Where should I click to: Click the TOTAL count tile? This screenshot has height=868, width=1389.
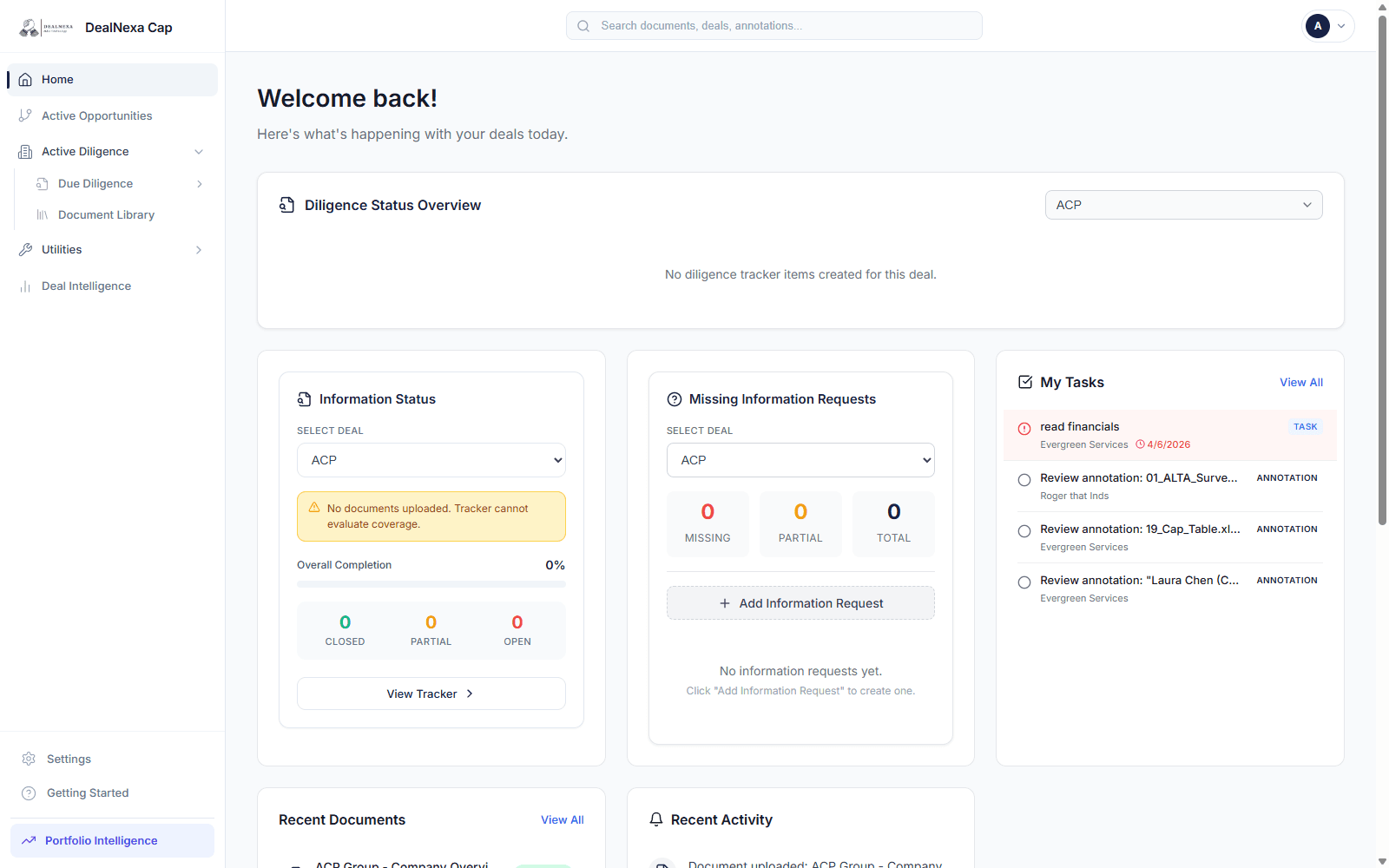click(894, 524)
